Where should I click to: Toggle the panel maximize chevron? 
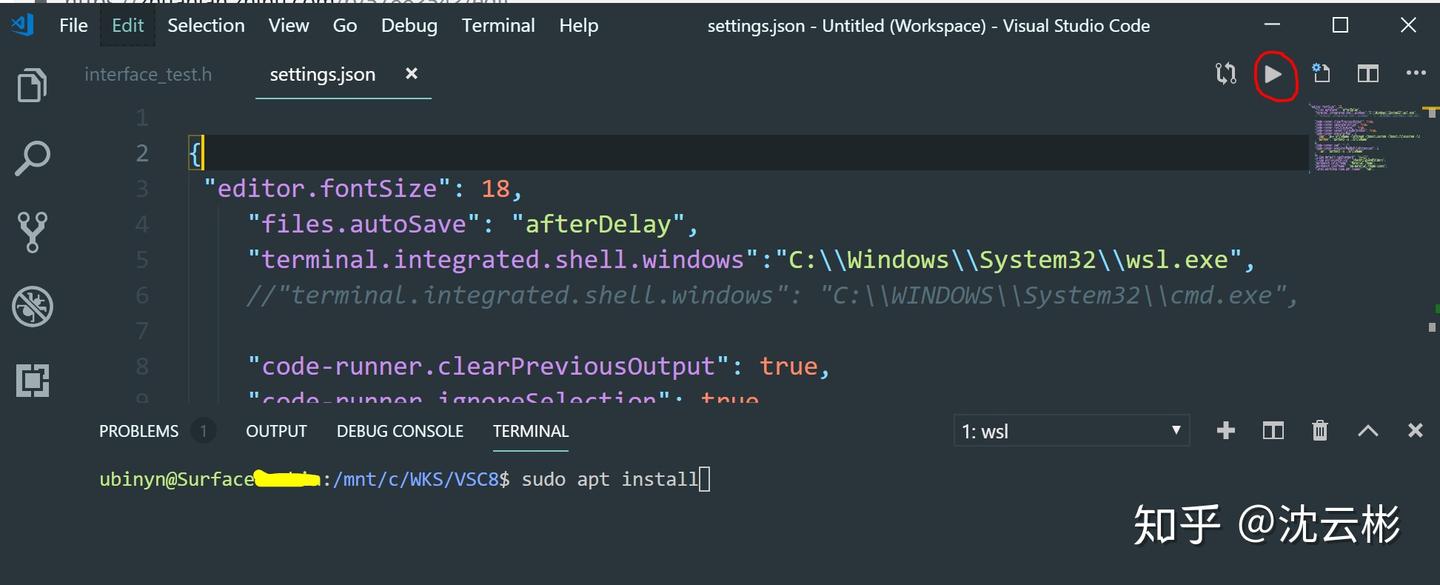click(x=1367, y=430)
